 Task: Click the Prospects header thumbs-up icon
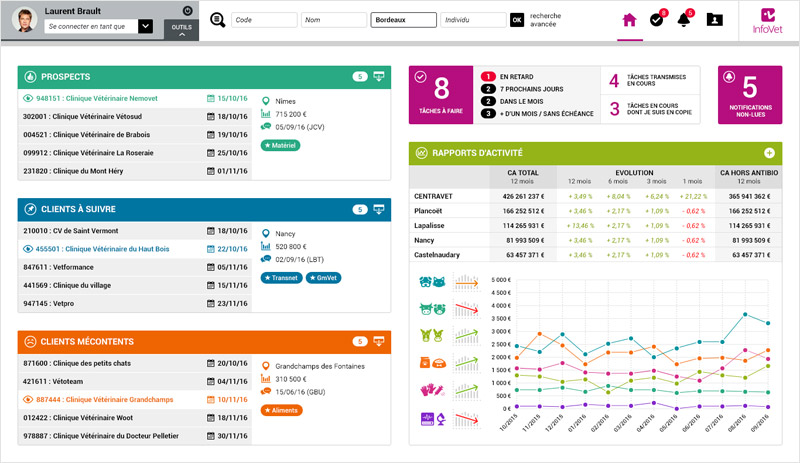coord(30,77)
